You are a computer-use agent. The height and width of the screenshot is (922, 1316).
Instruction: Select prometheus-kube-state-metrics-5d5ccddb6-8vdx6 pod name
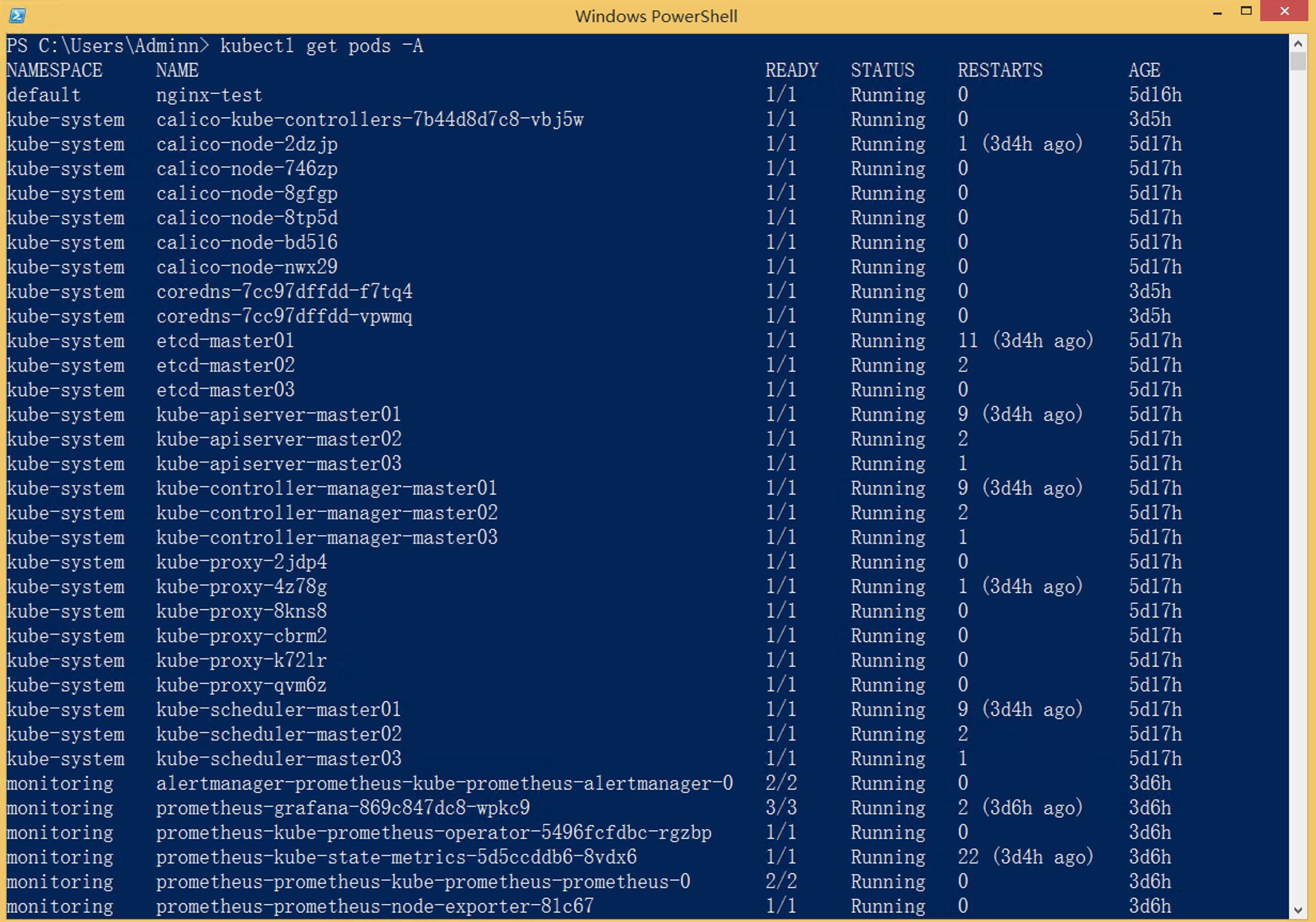(396, 858)
